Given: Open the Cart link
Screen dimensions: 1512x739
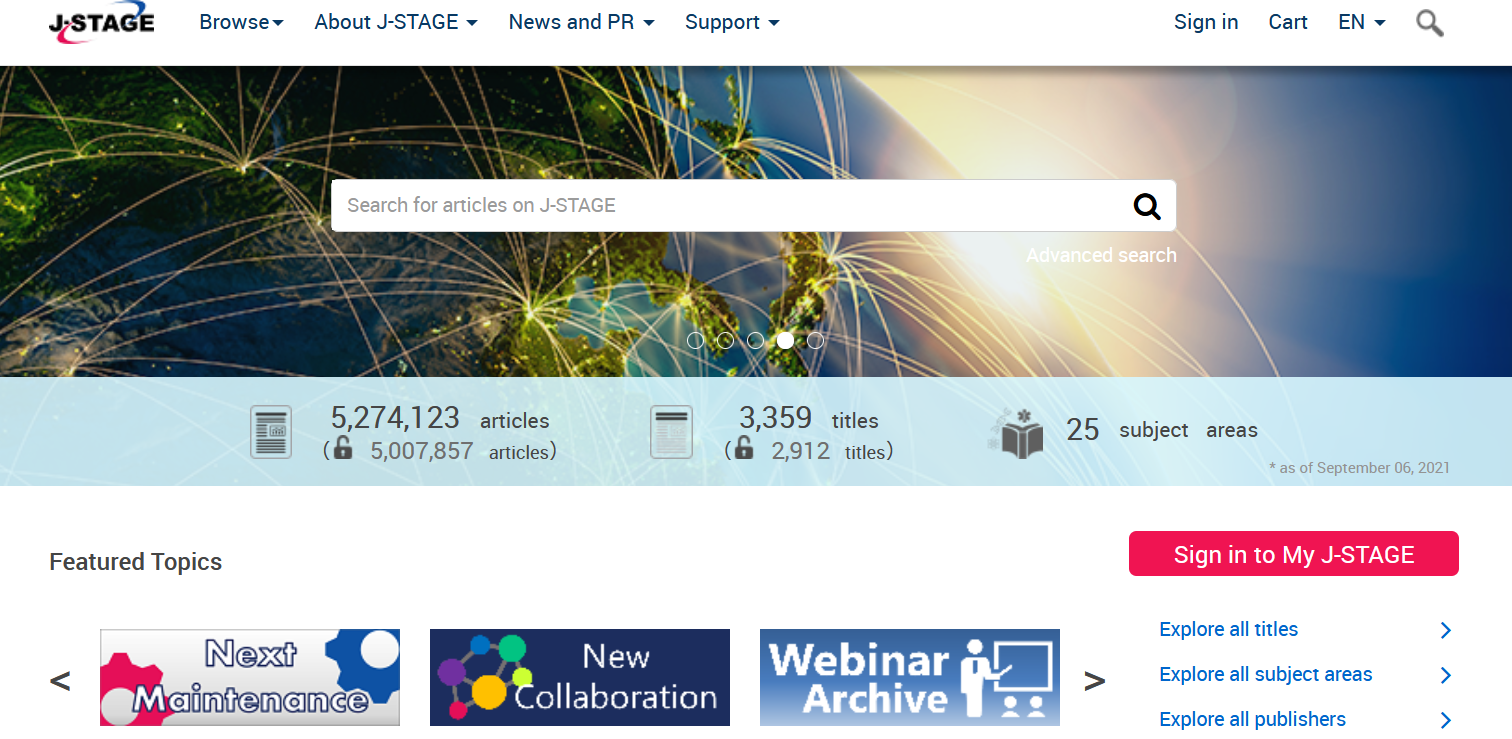Looking at the screenshot, I should (1288, 22).
